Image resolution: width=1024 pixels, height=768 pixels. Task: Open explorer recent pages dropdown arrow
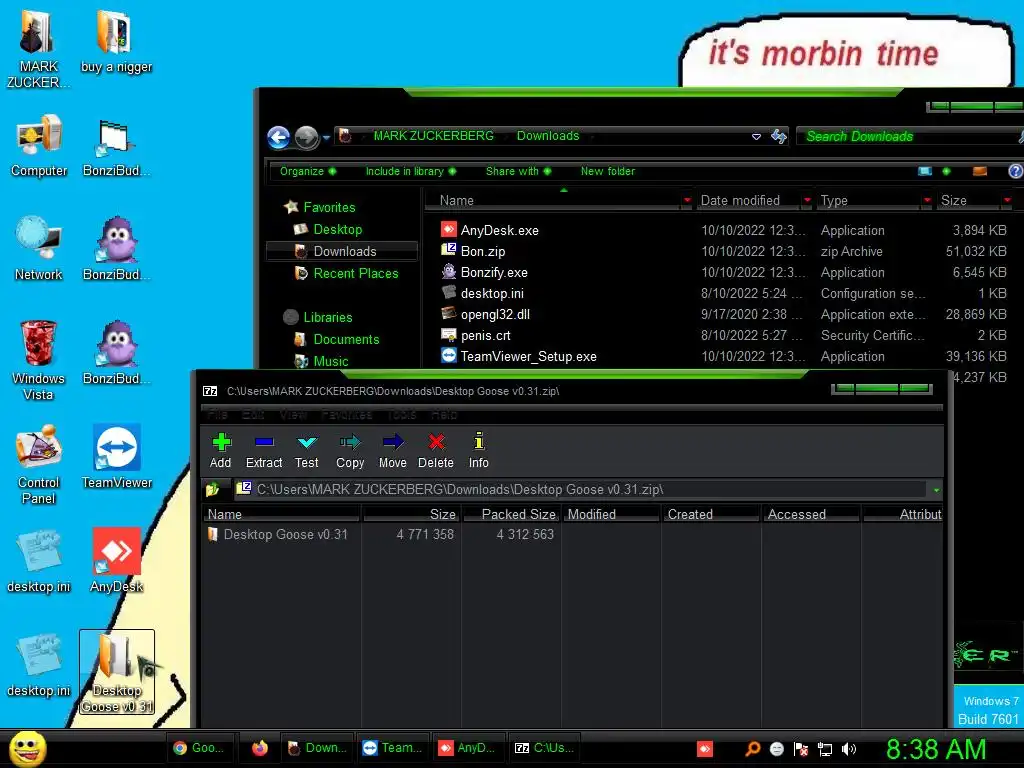[x=326, y=138]
